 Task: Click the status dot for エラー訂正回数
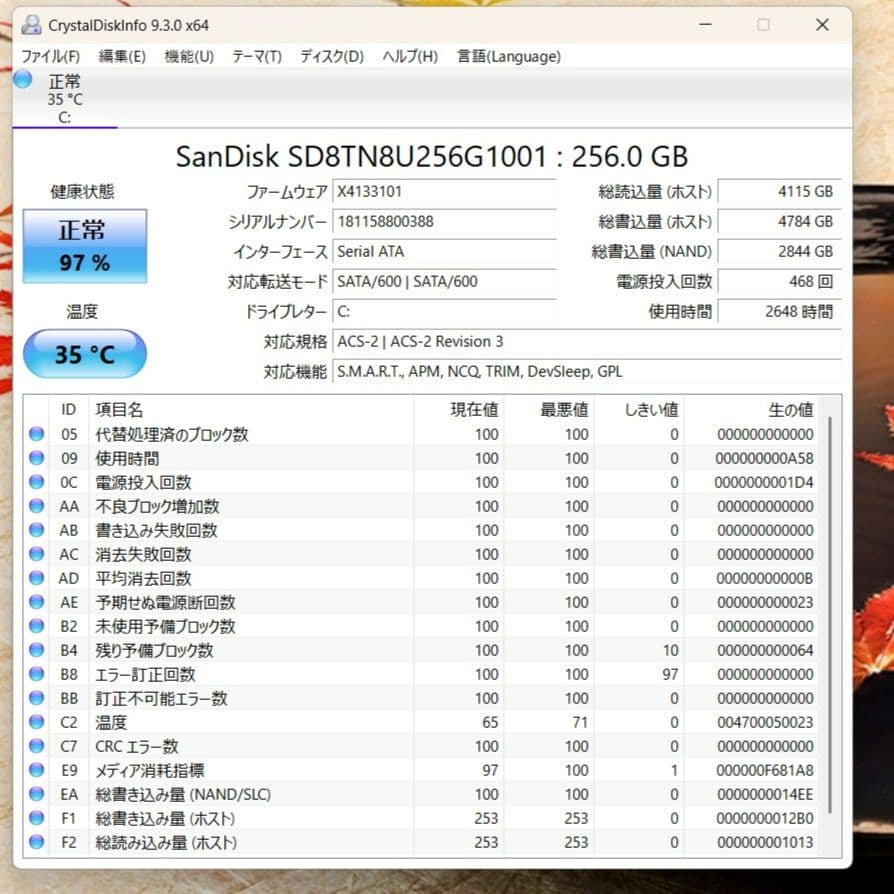[x=36, y=674]
